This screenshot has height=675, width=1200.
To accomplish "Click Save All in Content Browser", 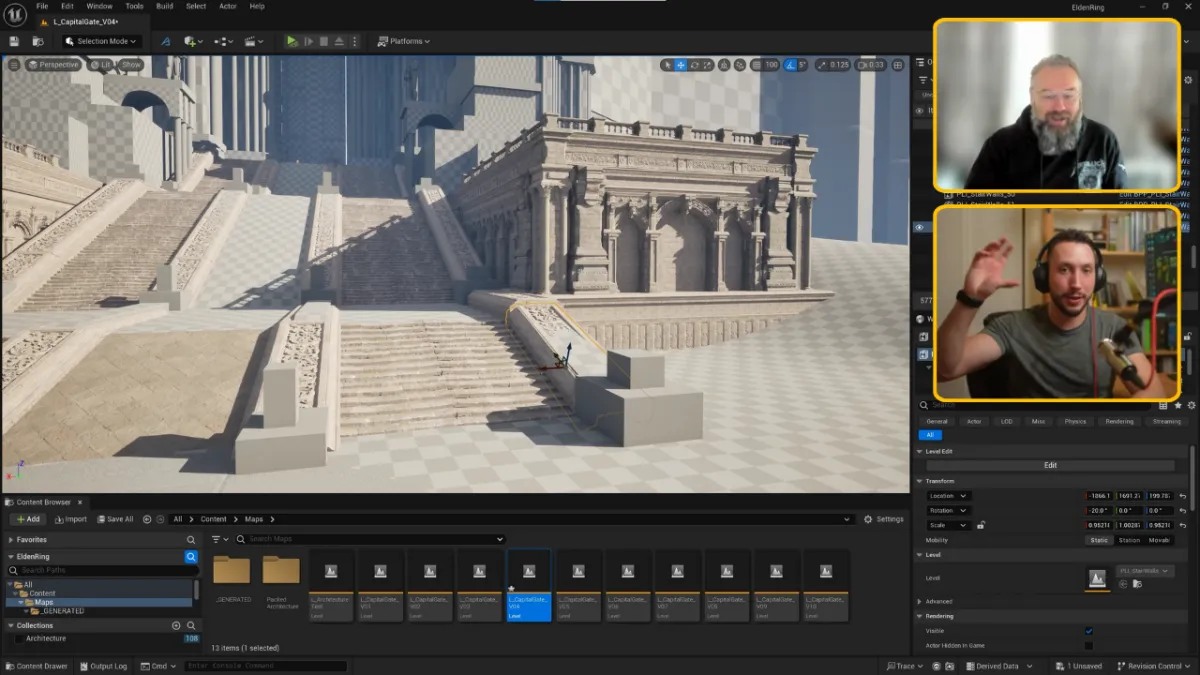I will pyautogui.click(x=115, y=519).
